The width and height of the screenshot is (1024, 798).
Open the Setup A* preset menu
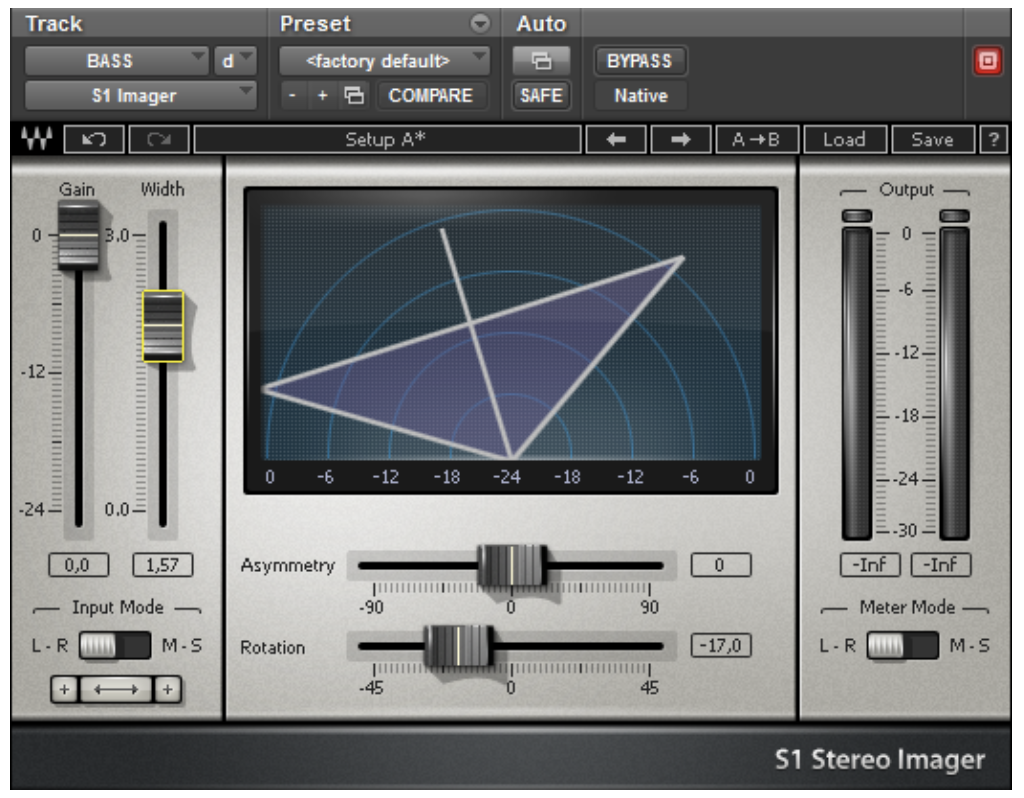coord(387,140)
